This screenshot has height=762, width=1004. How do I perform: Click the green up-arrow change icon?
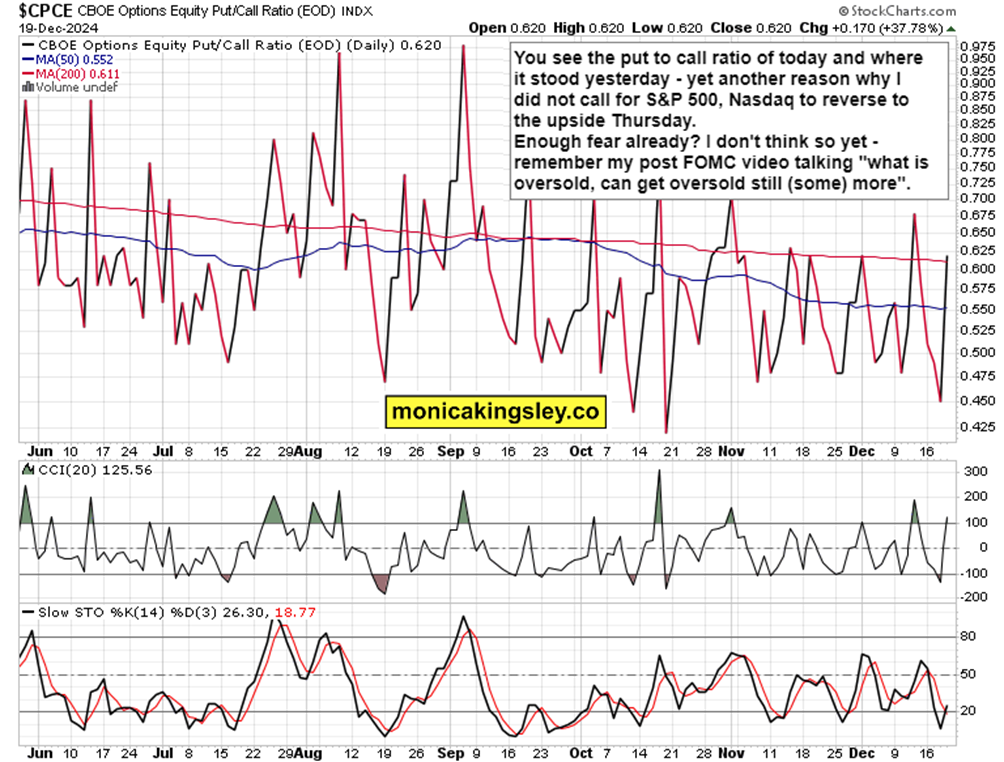[x=951, y=29]
